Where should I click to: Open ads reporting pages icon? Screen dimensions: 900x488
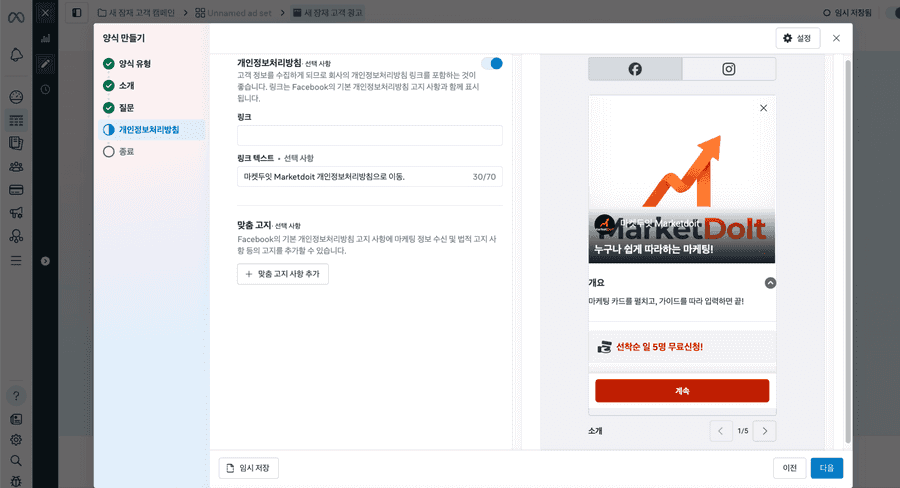(16, 144)
